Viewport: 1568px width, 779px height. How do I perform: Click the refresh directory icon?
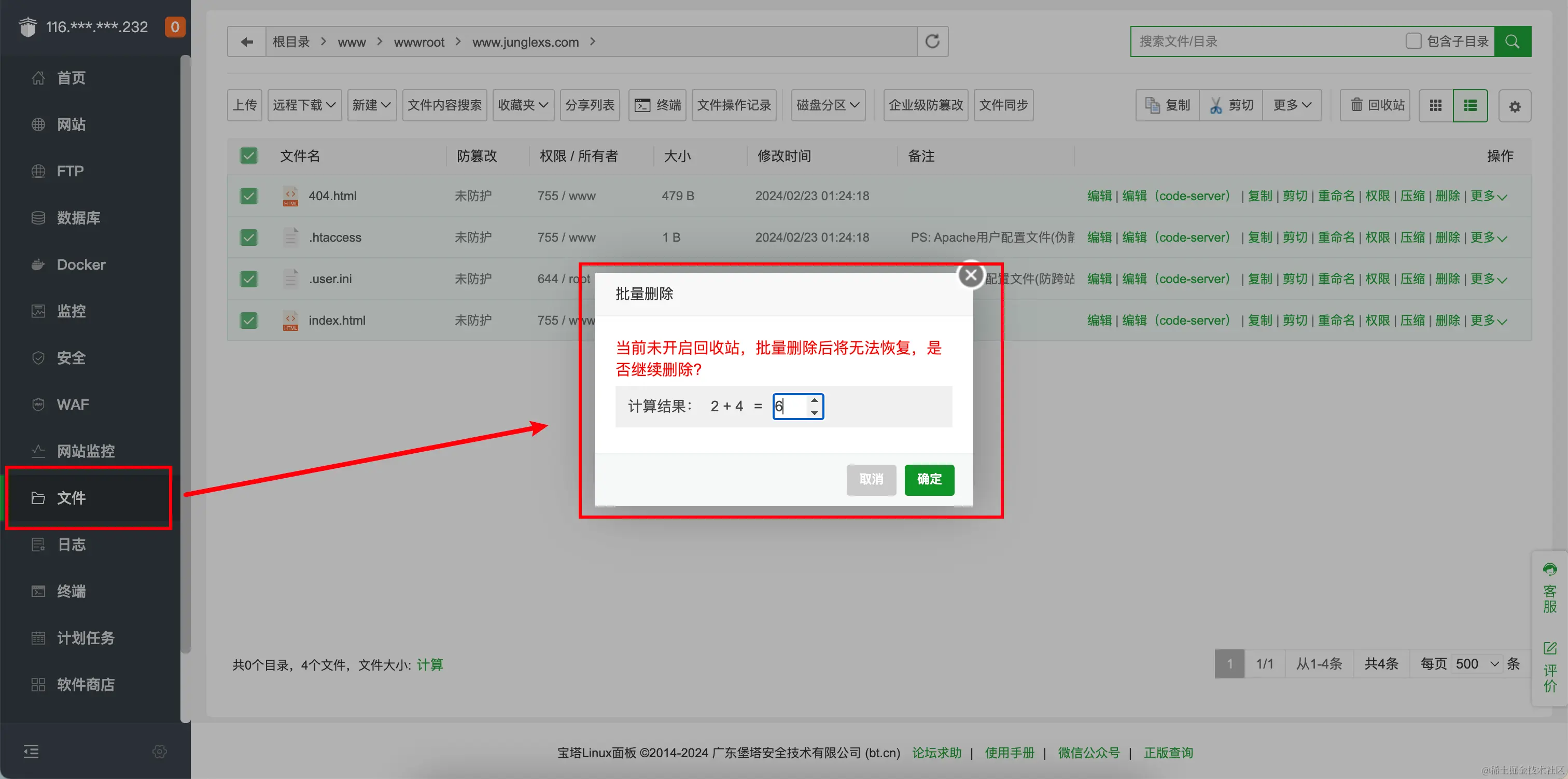point(932,41)
